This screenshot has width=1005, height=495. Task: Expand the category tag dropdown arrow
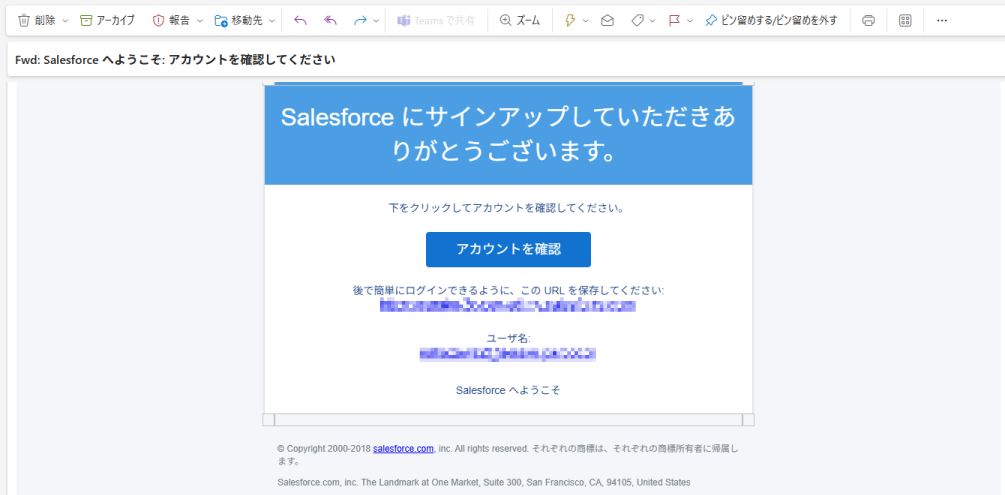(653, 20)
